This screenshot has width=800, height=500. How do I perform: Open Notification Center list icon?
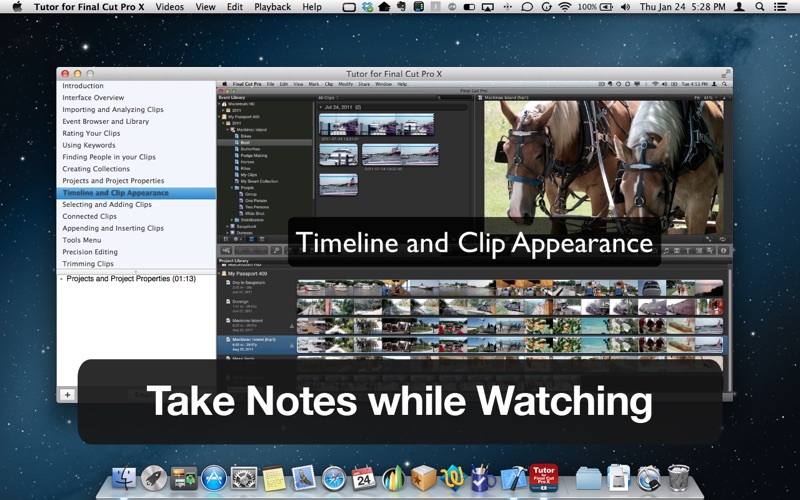[x=780, y=7]
